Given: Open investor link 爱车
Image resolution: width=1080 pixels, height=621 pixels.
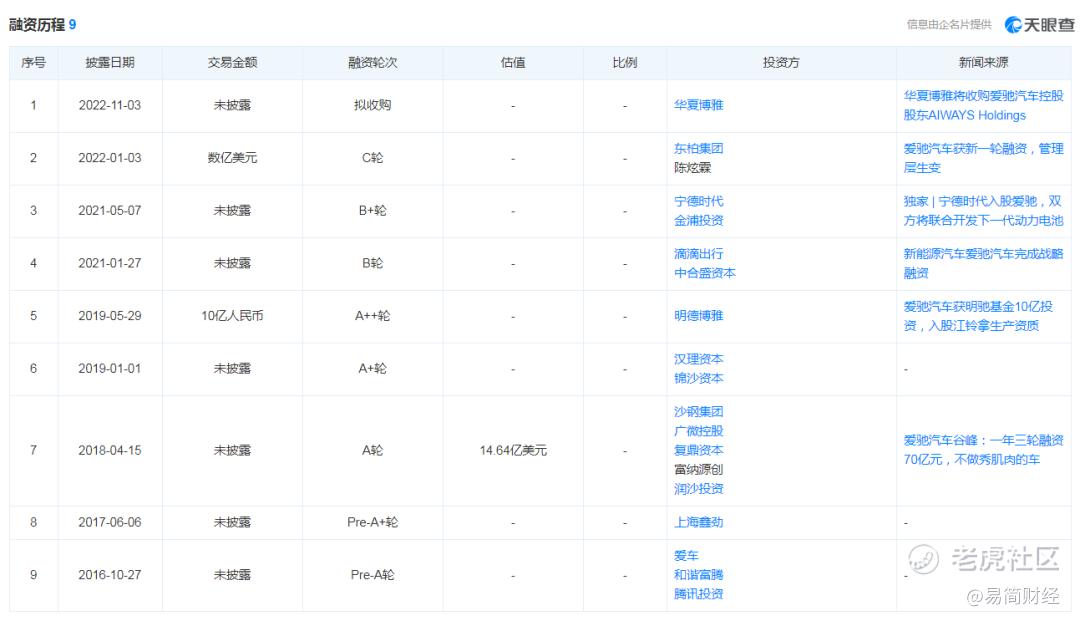Looking at the screenshot, I should (686, 556).
